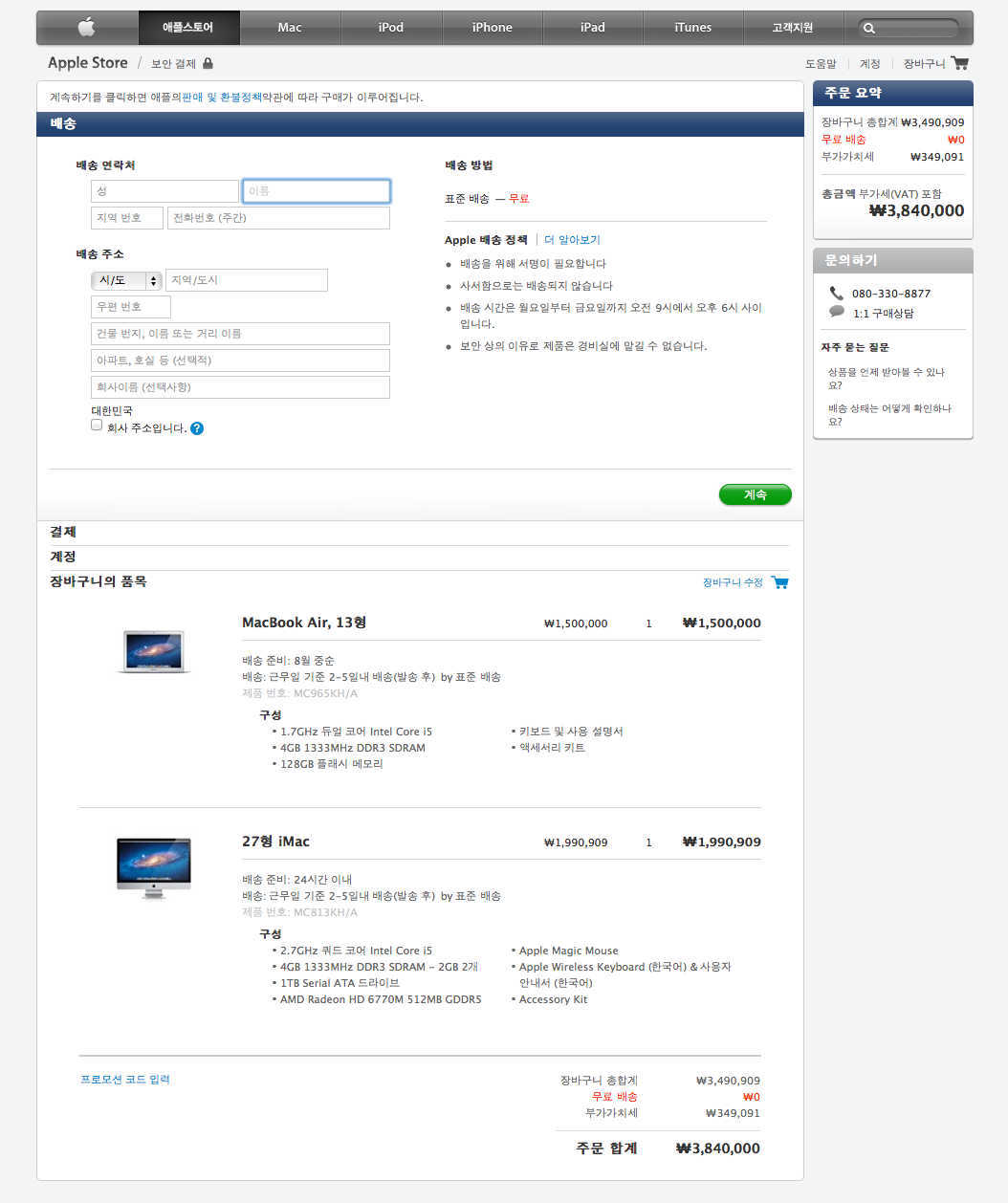1008x1203 pixels.
Task: Click the ₩3,840,000 total in 주문 요약
Action: (x=916, y=210)
